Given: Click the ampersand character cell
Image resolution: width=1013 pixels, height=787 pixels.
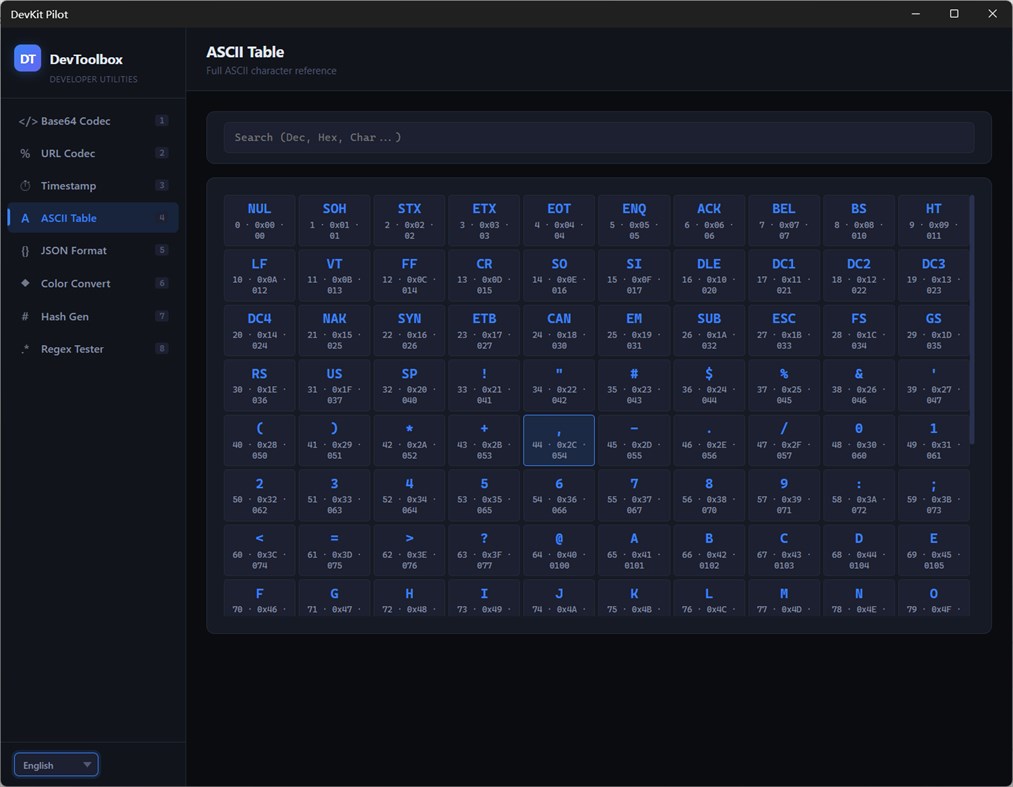Looking at the screenshot, I should point(859,385).
